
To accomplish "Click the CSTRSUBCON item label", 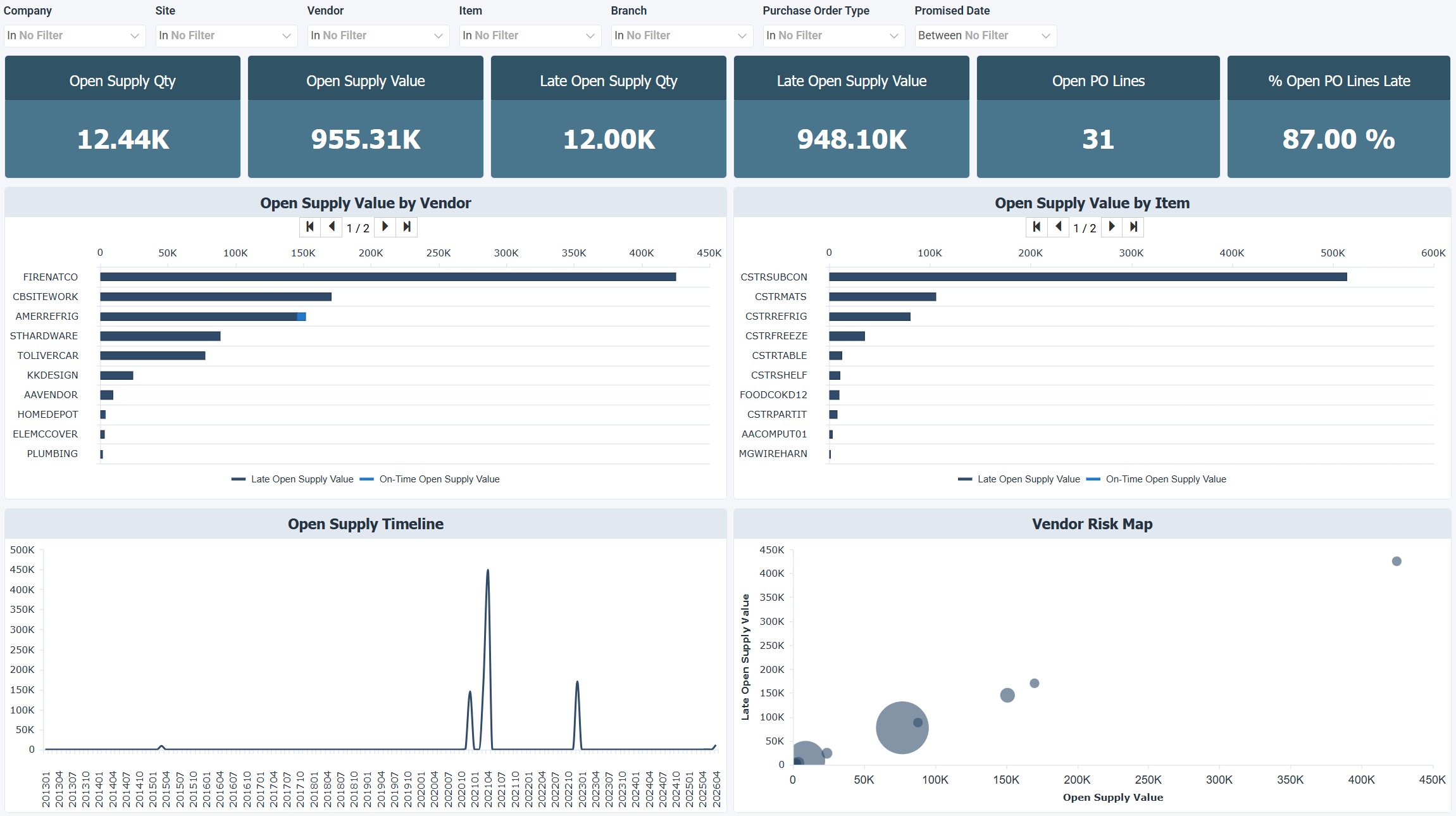I will 774,277.
